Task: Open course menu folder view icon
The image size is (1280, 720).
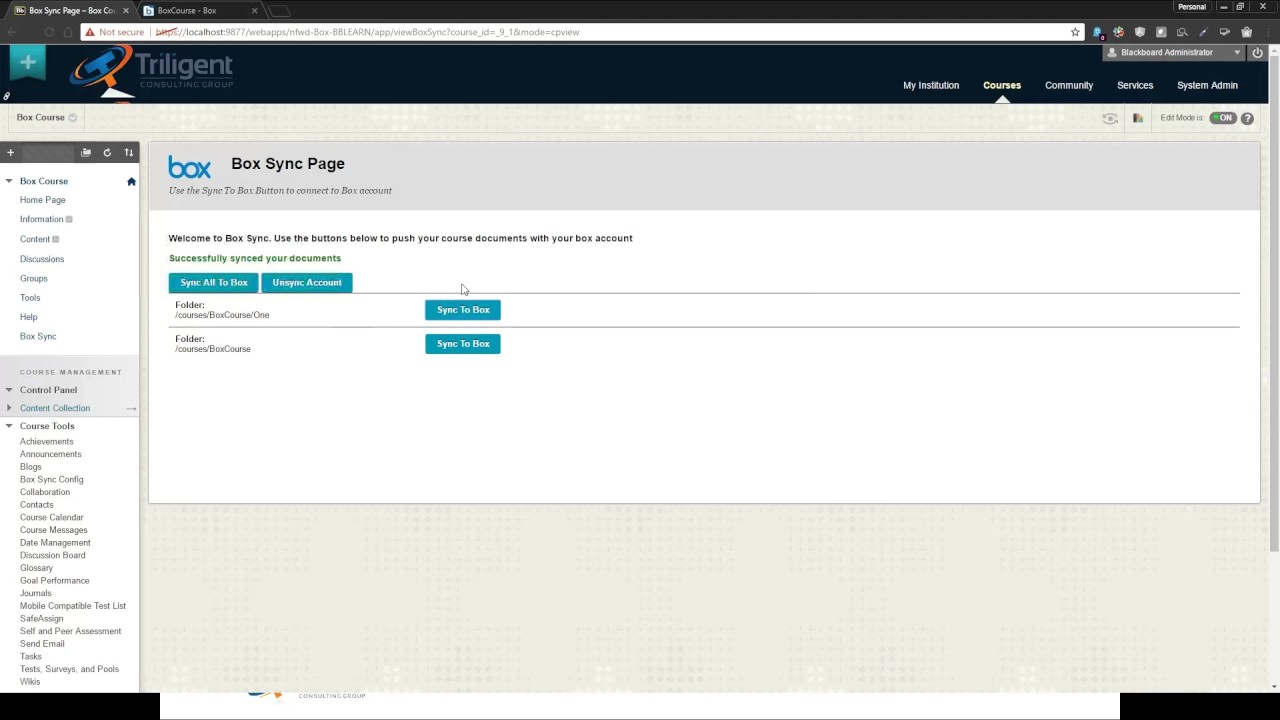Action: click(86, 153)
